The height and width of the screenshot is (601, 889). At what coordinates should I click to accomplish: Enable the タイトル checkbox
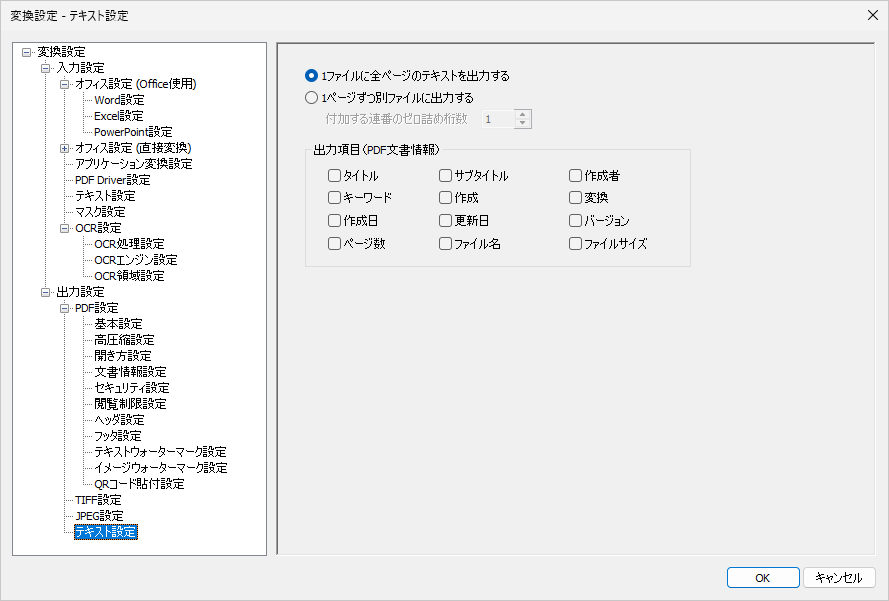(336, 175)
